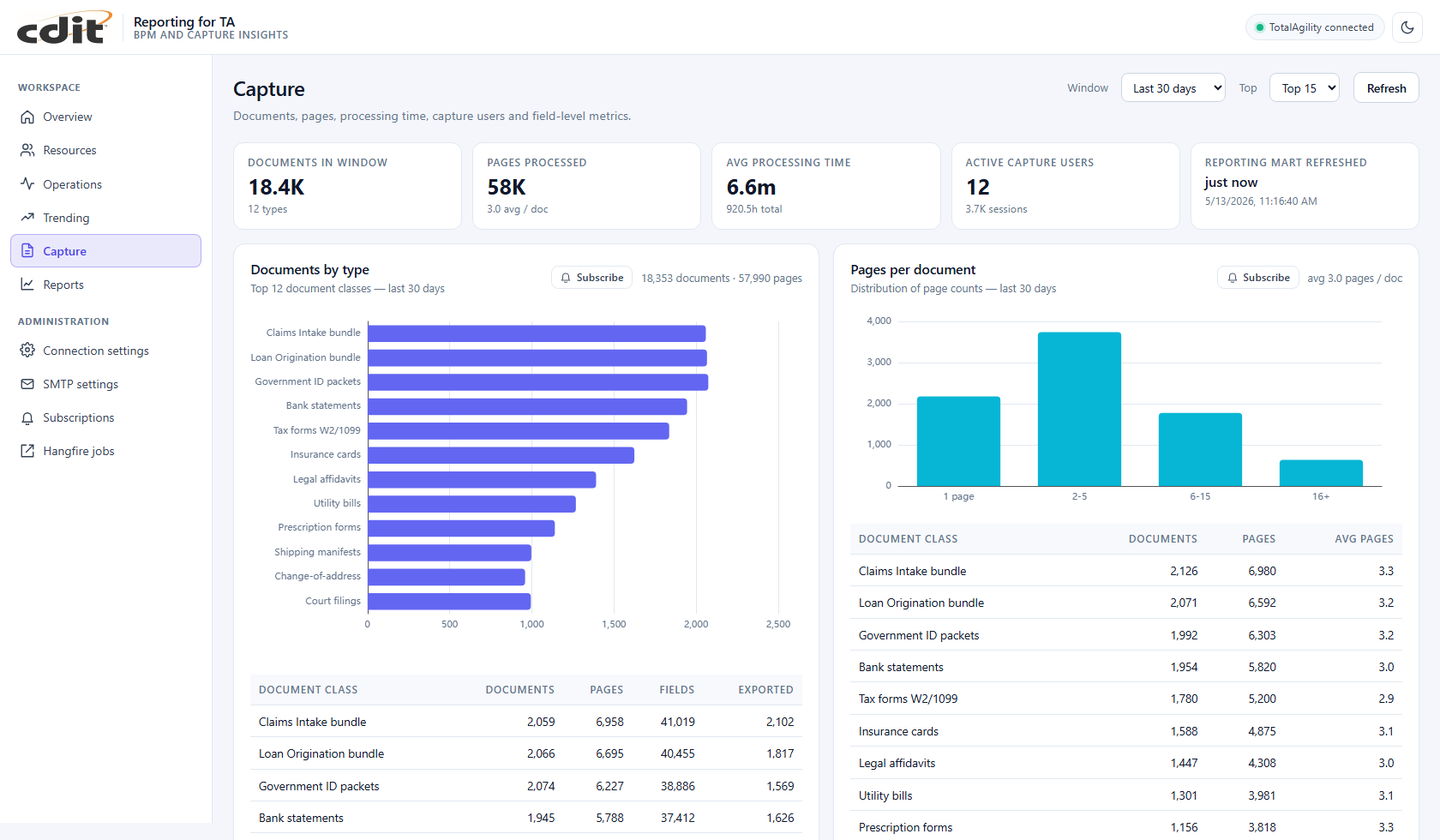Screen dimensions: 1440x840
Task: Click the Overview home icon
Action: tap(27, 117)
